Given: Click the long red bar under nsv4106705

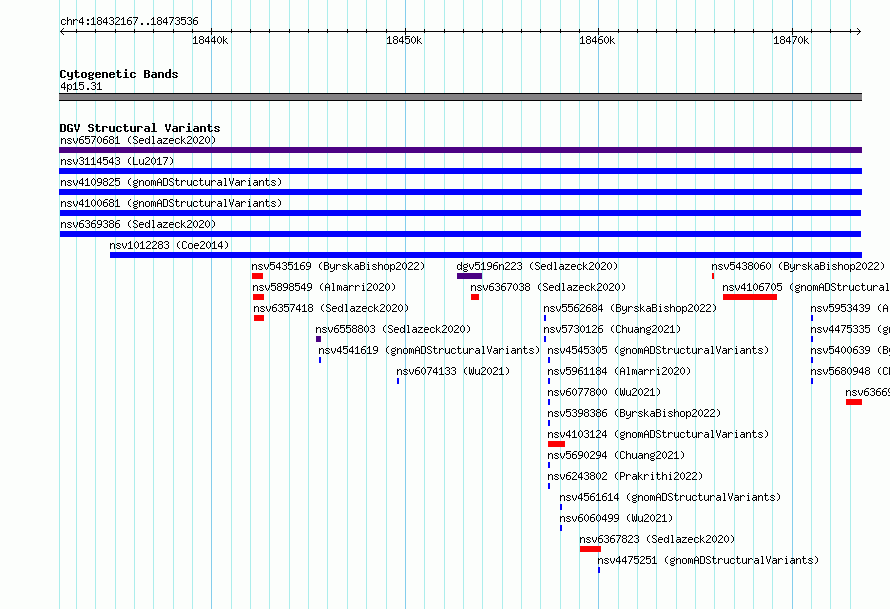Looking at the screenshot, I should (x=750, y=297).
